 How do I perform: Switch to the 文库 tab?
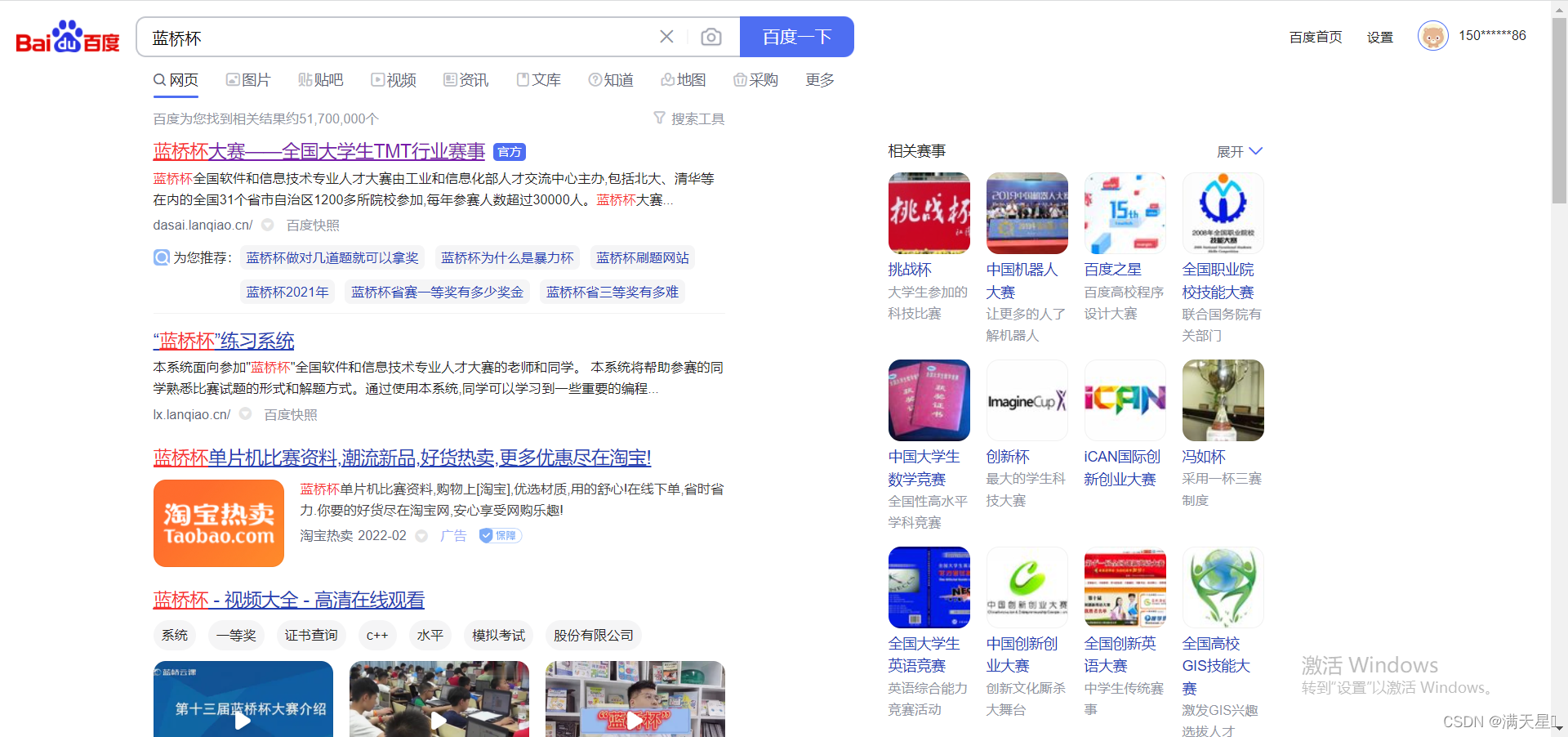tap(539, 80)
